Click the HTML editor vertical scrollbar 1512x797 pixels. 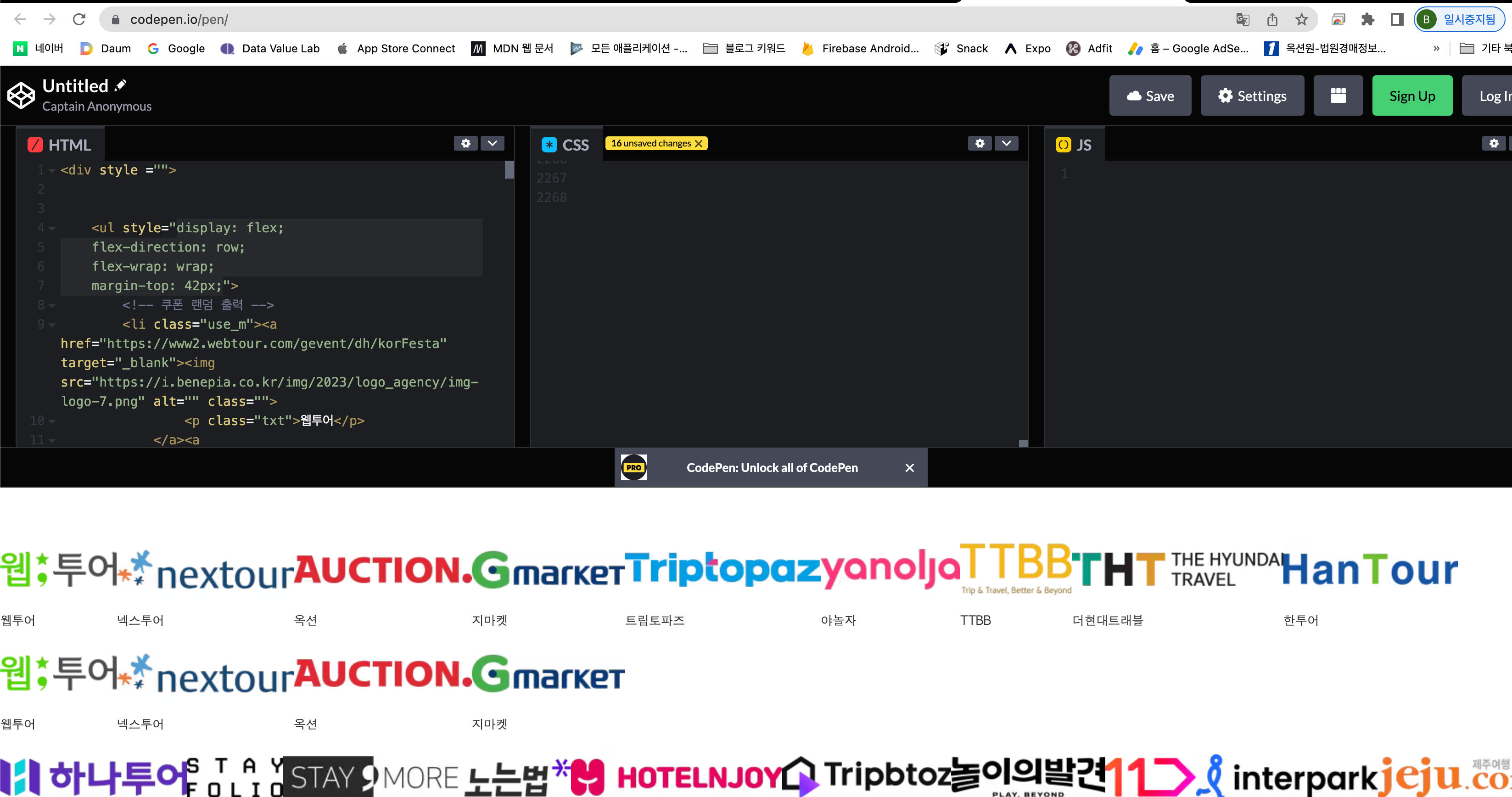[509, 170]
